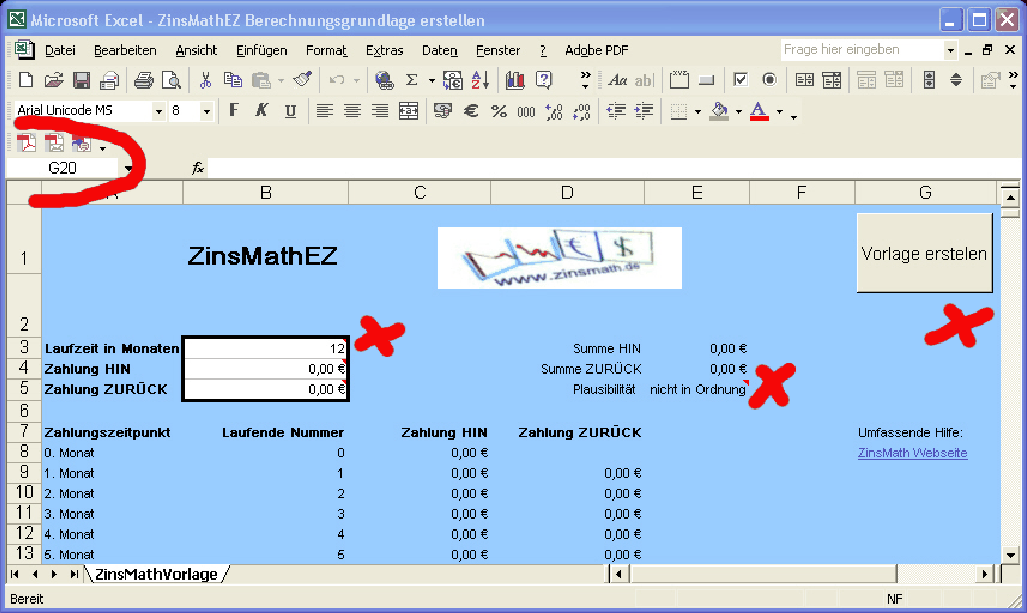Click the Laufzeit in Monaten value 12

click(x=266, y=348)
